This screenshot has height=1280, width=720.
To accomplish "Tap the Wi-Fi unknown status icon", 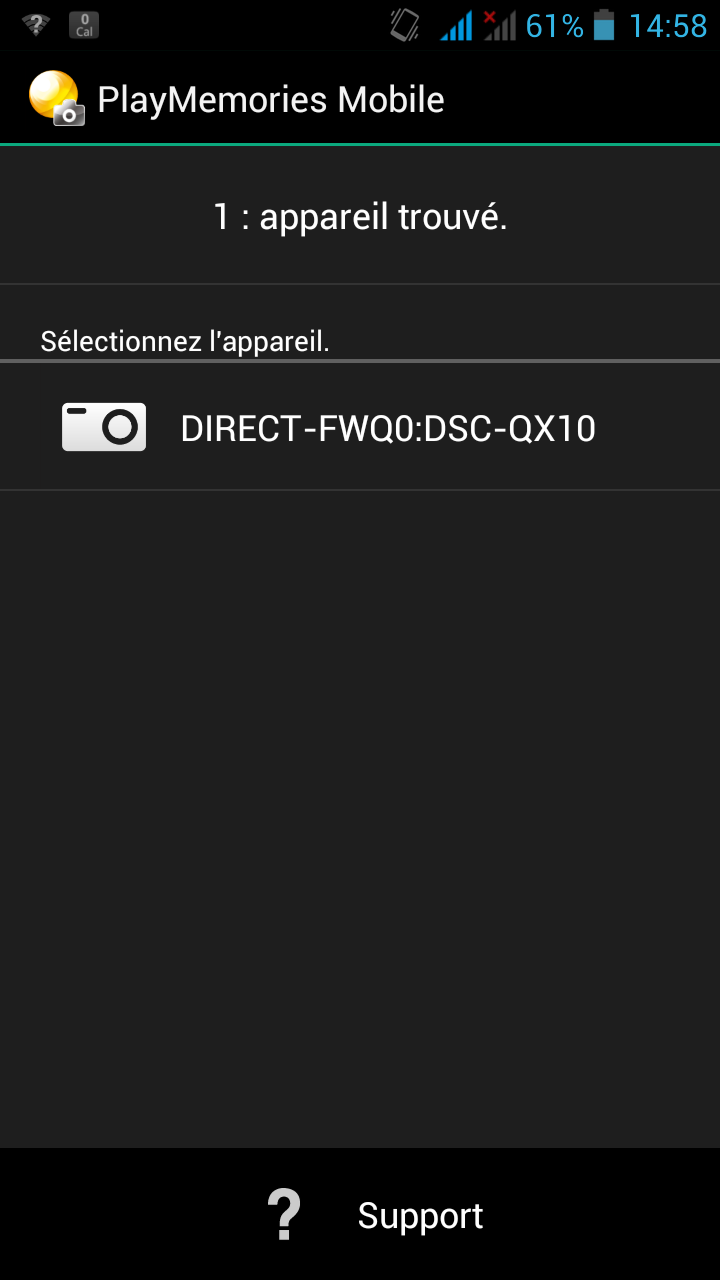I will tap(36, 25).
